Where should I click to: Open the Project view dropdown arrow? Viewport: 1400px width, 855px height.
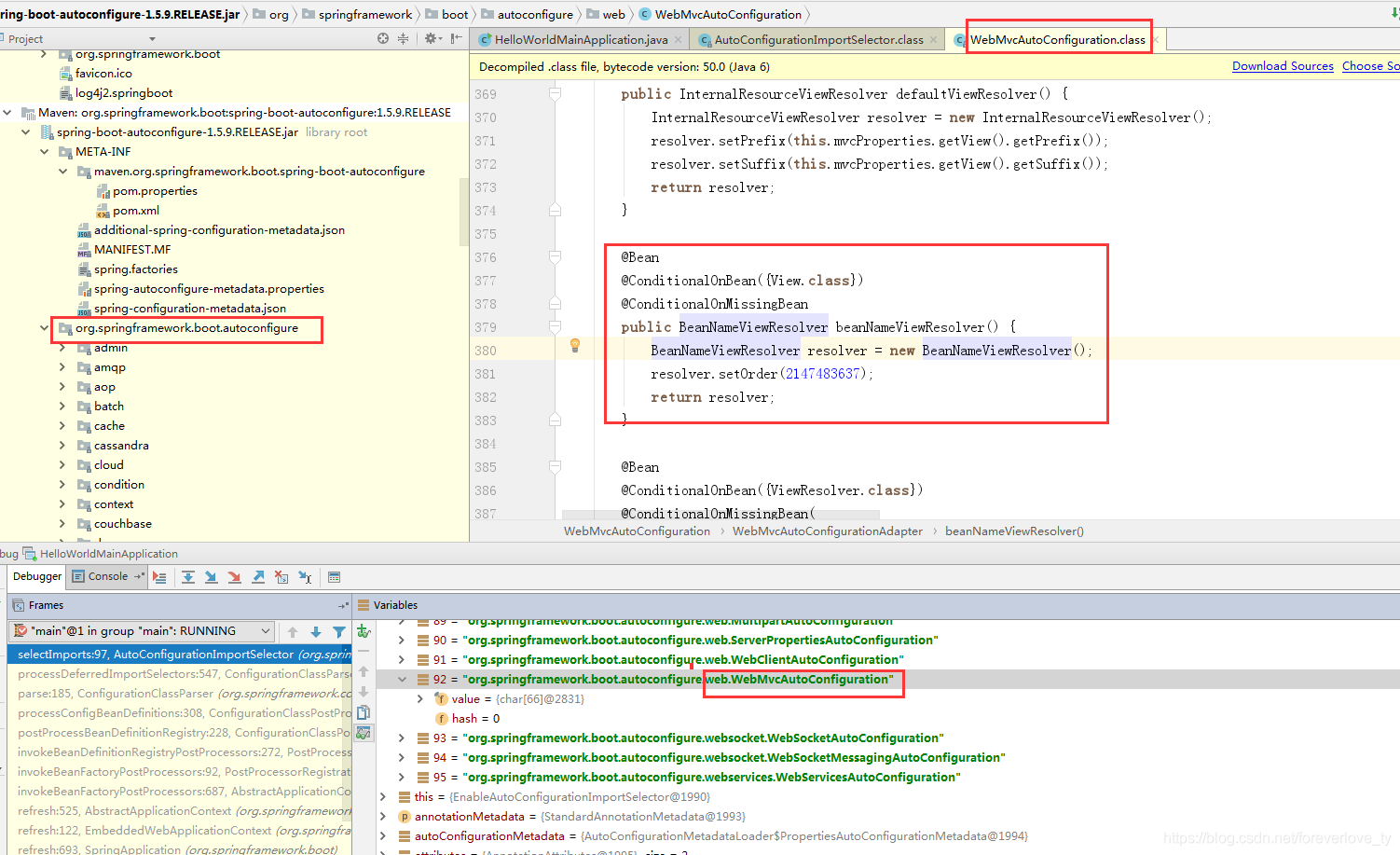point(152,39)
